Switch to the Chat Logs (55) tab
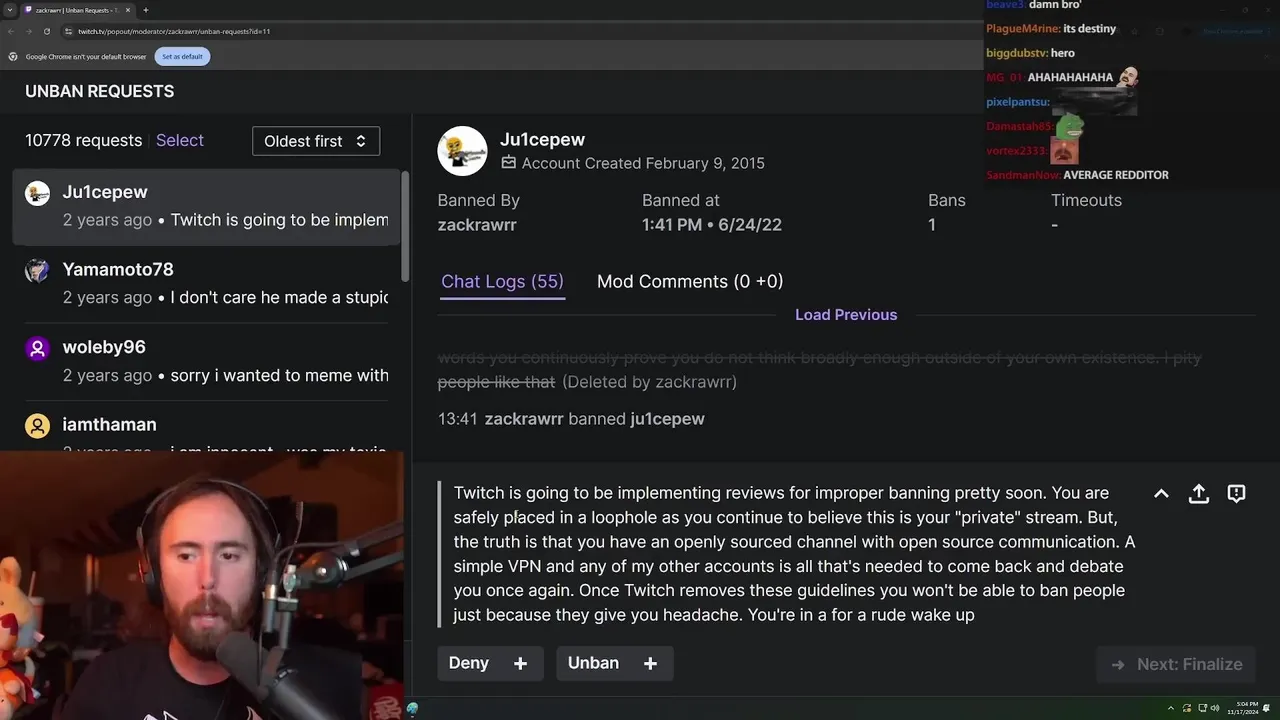The height and width of the screenshot is (720, 1280). click(502, 282)
